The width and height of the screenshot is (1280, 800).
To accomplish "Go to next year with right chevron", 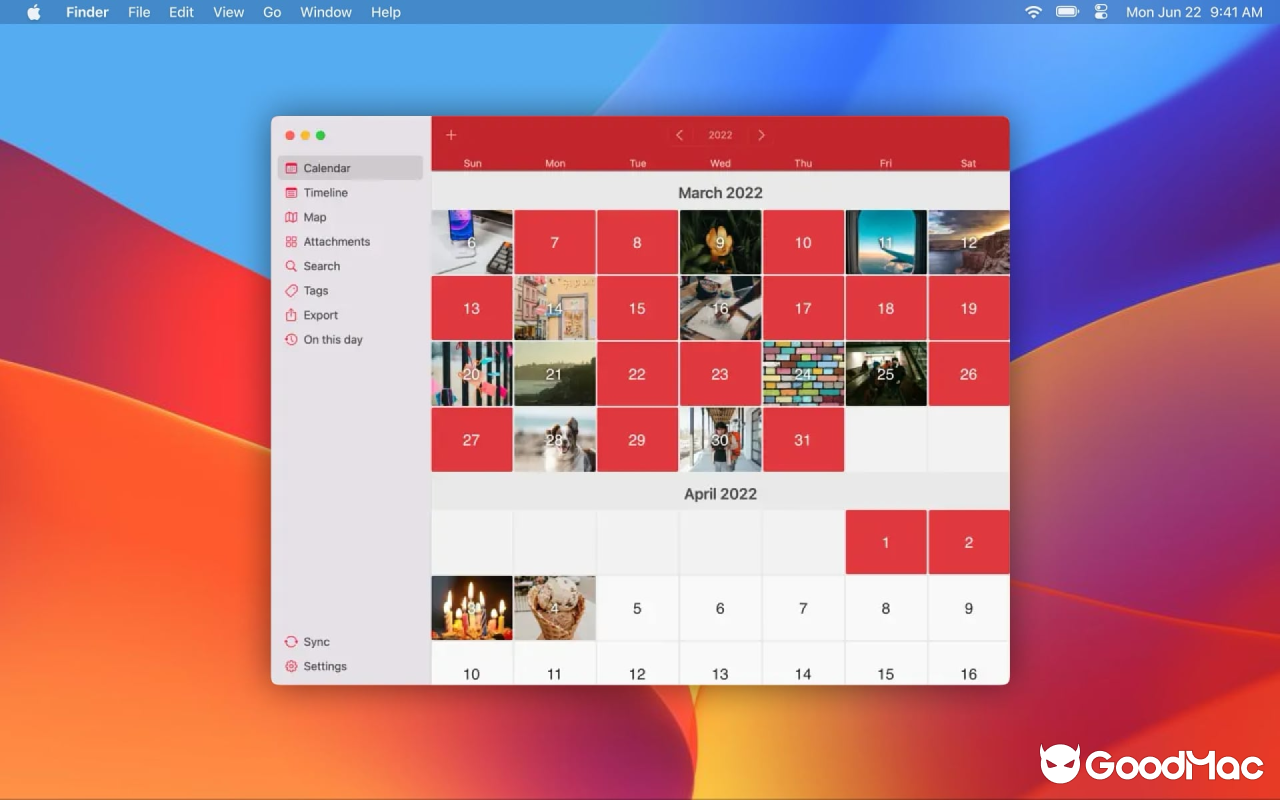I will [x=761, y=135].
